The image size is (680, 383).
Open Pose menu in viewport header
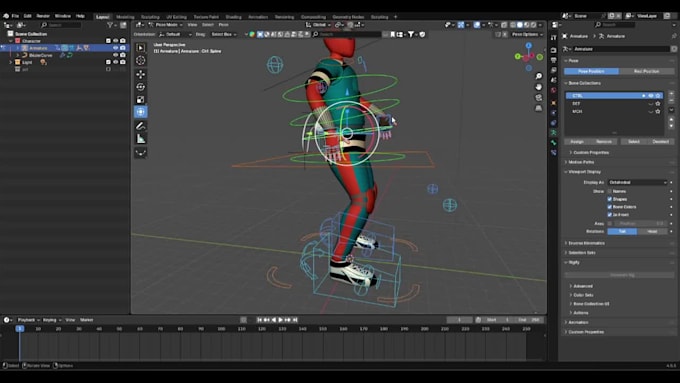click(x=223, y=25)
